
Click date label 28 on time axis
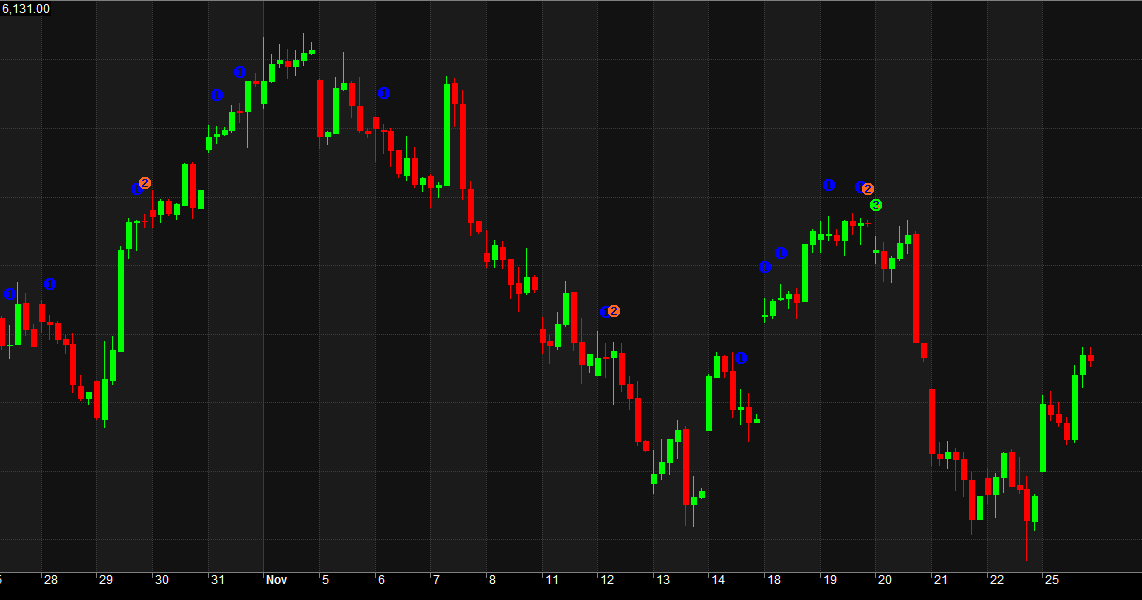(x=50, y=580)
